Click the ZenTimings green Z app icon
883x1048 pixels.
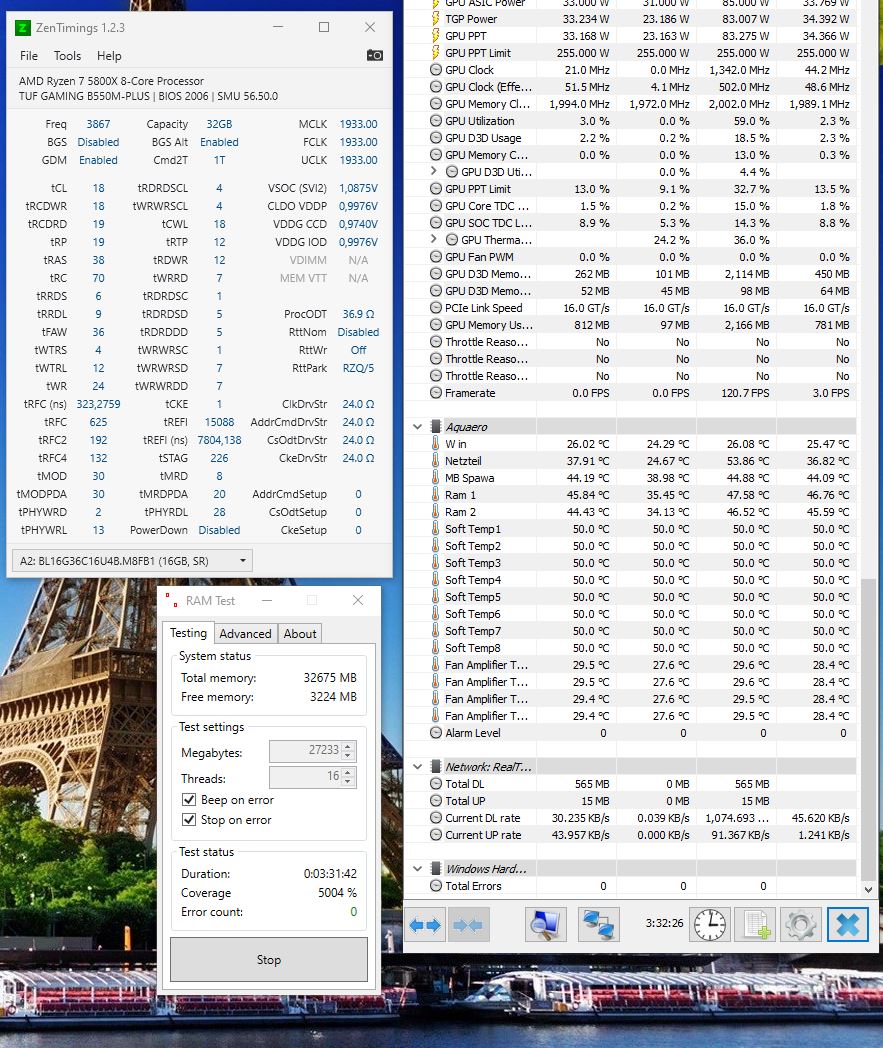point(23,27)
